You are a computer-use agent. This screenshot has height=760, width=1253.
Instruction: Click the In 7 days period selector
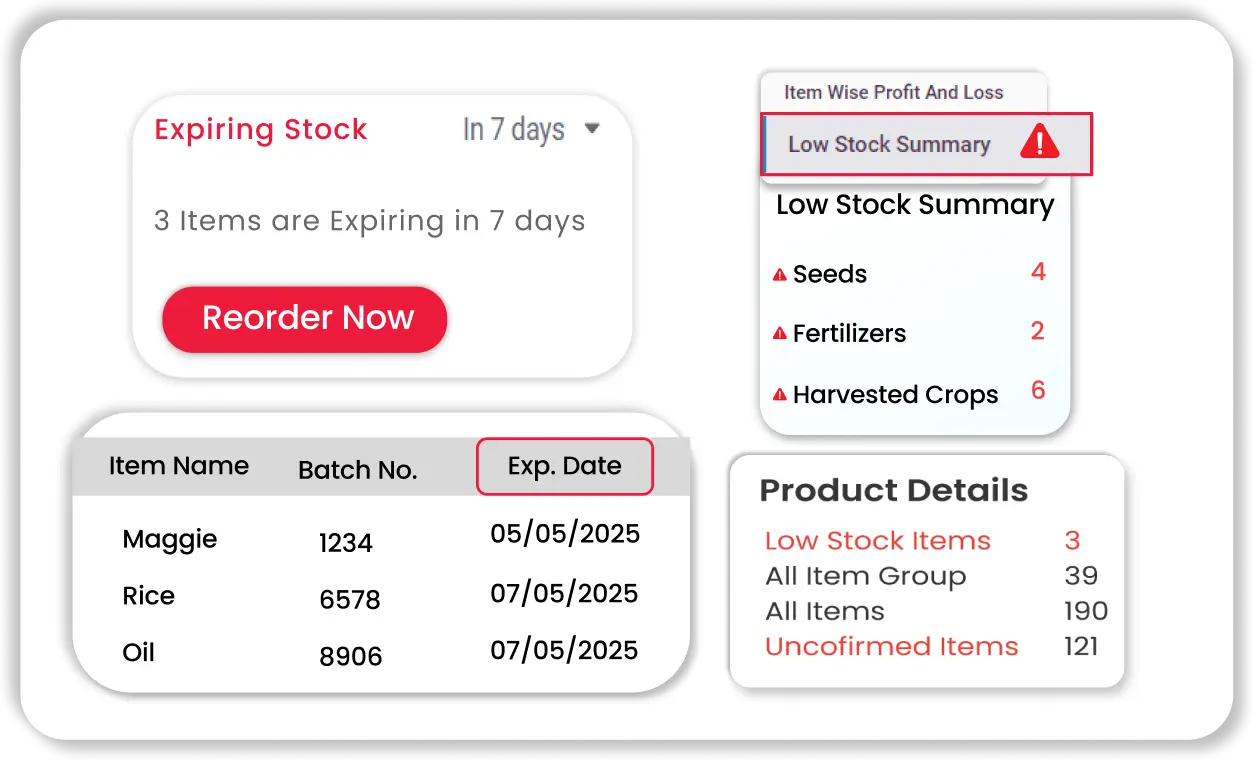coord(514,130)
